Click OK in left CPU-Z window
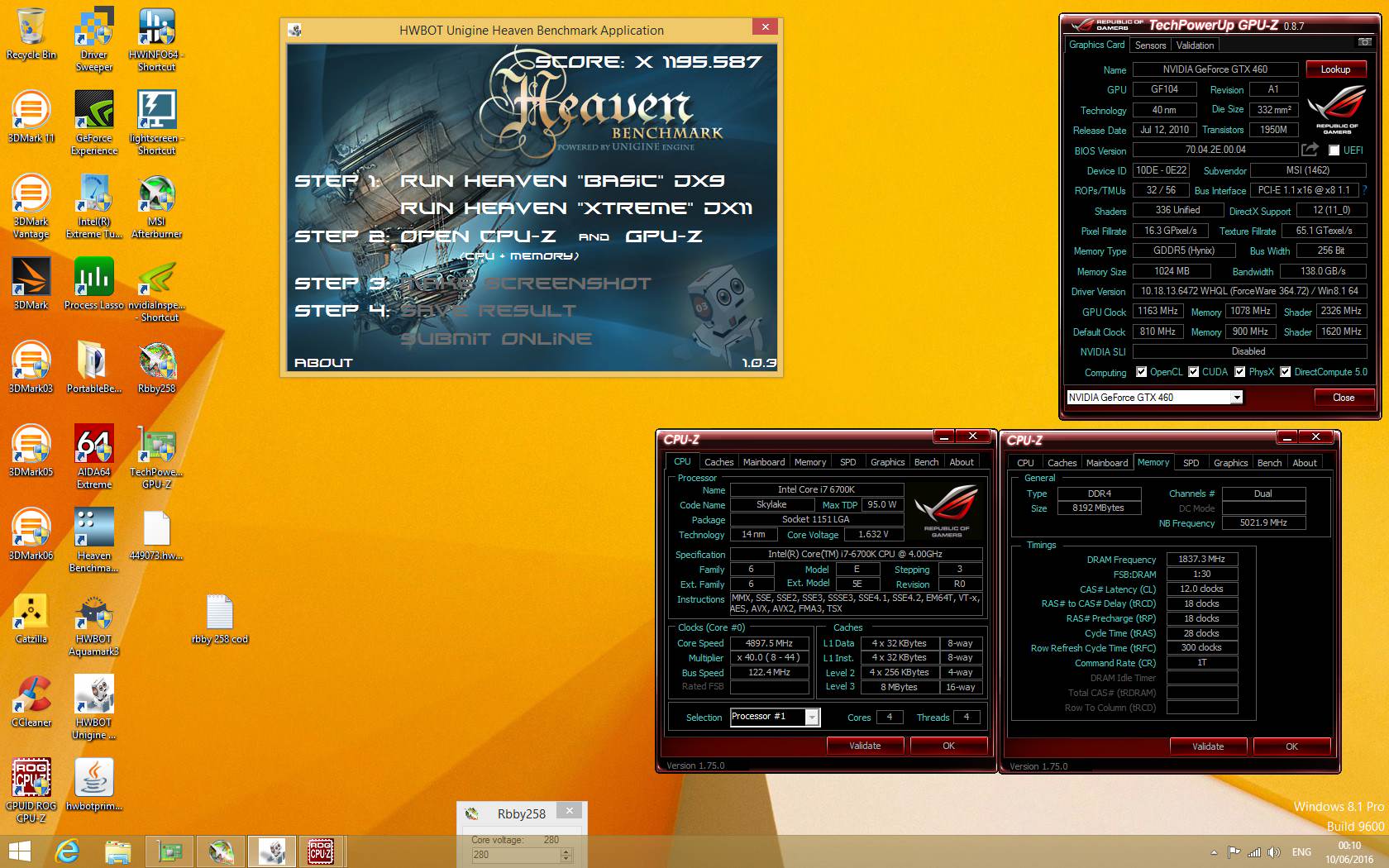 point(948,746)
